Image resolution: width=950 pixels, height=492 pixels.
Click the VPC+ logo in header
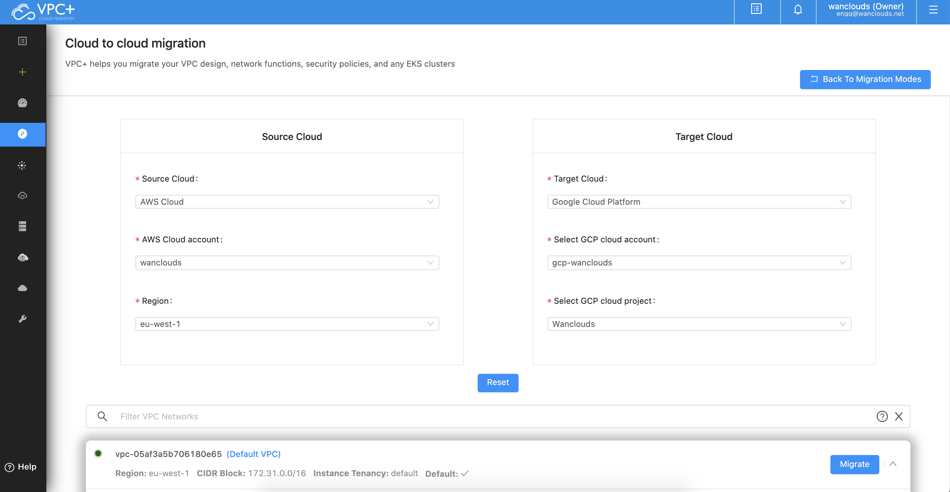(42, 12)
